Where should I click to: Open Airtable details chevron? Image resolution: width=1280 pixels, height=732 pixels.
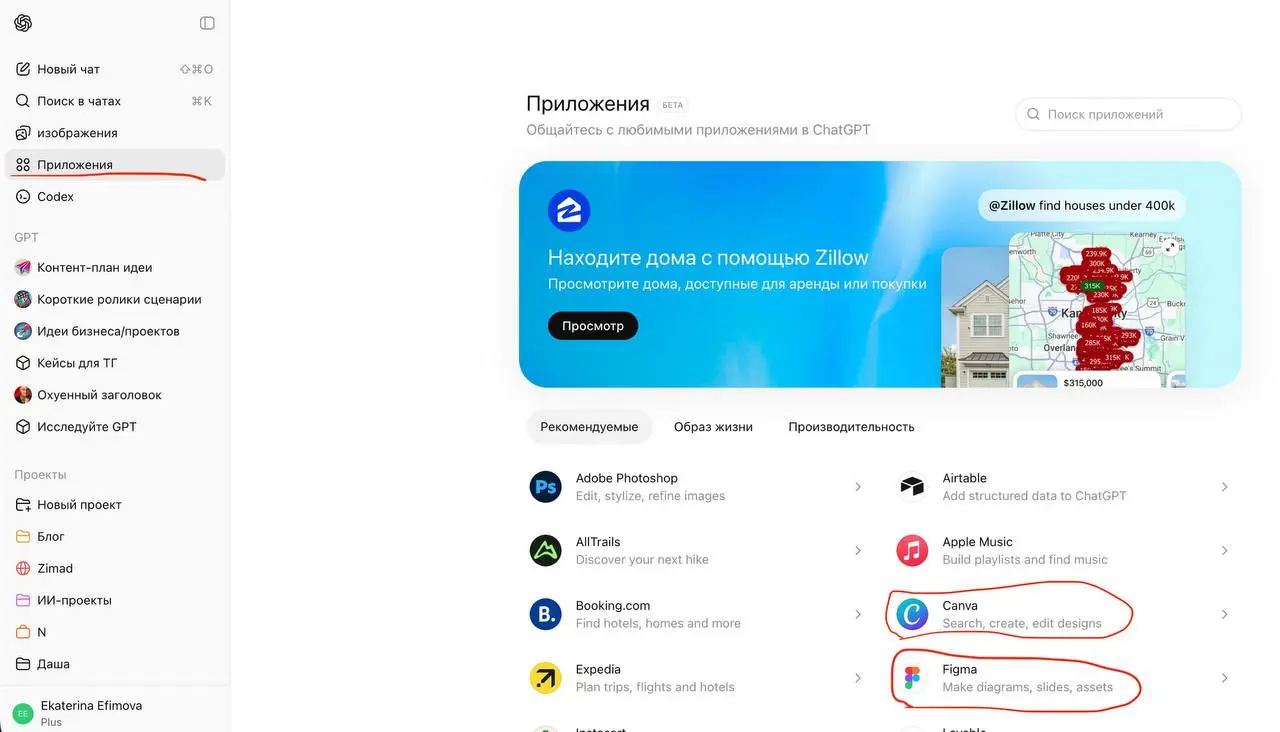(x=1225, y=487)
